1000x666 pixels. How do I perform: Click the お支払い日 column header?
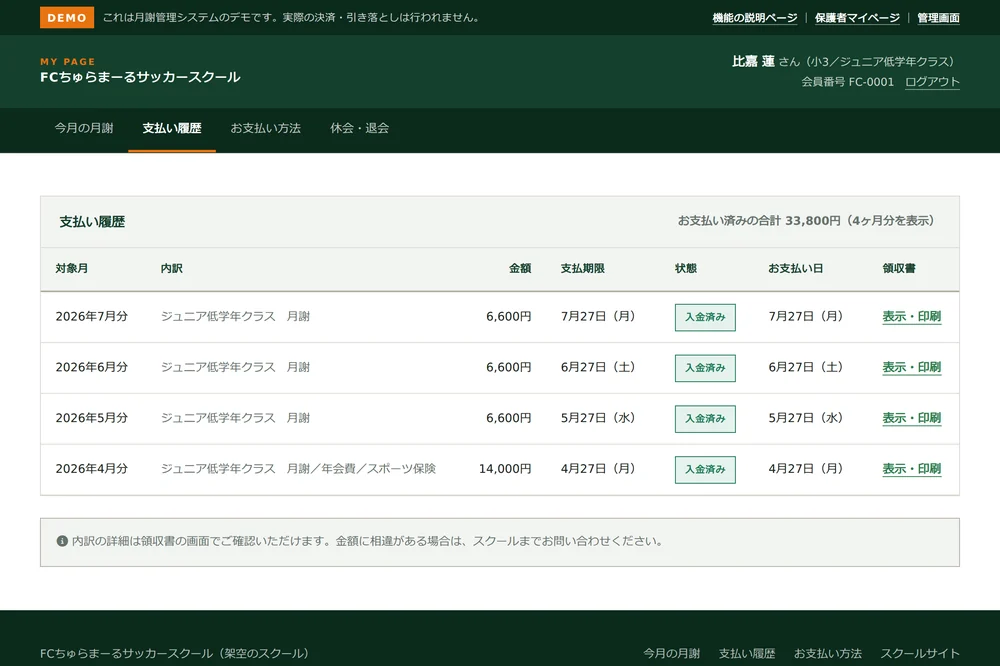pos(795,269)
